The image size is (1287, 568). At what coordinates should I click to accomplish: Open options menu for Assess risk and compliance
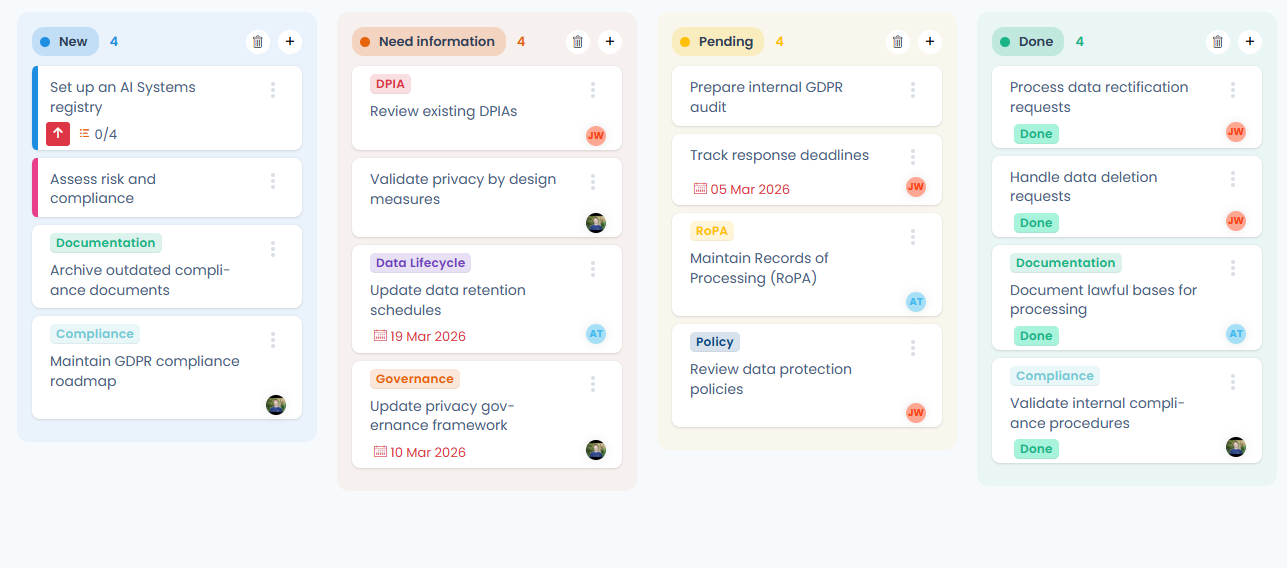[x=273, y=181]
